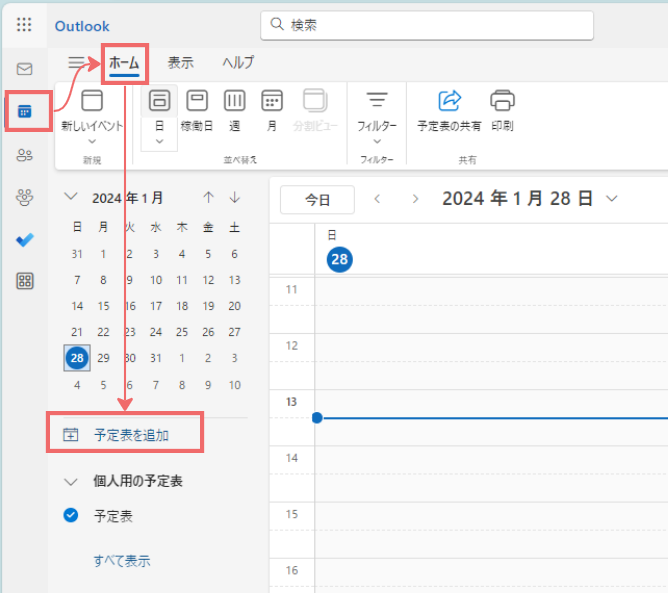
Task: Share calendar (予定表の共有)
Action: pos(449,109)
